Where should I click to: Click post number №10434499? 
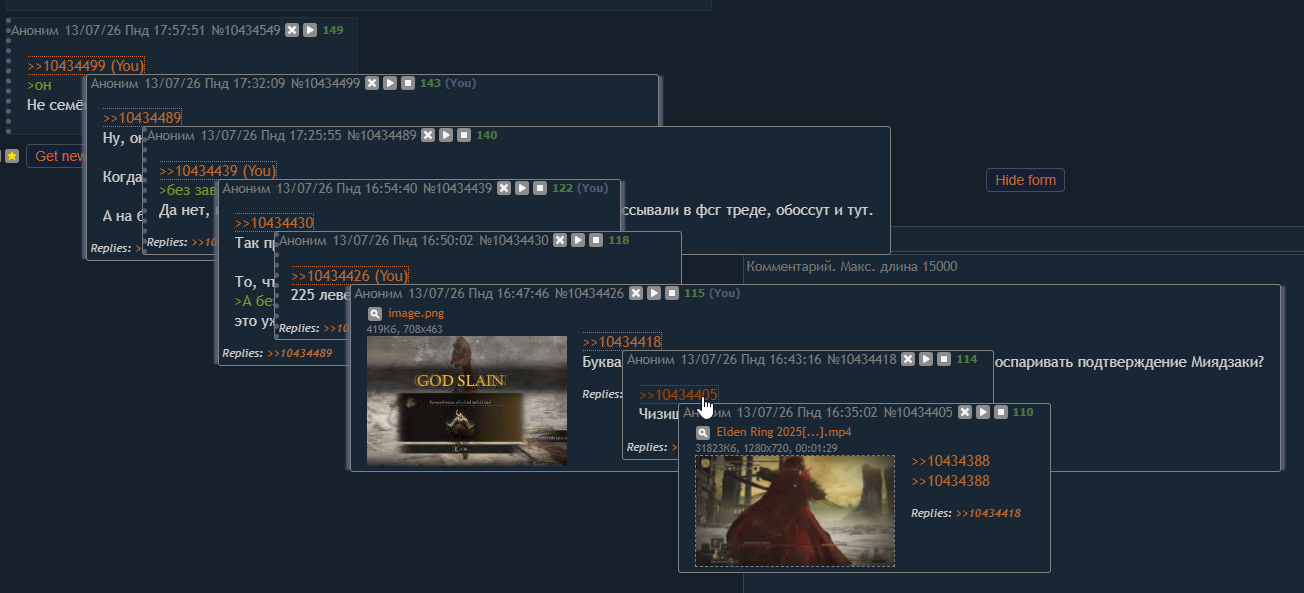click(326, 83)
